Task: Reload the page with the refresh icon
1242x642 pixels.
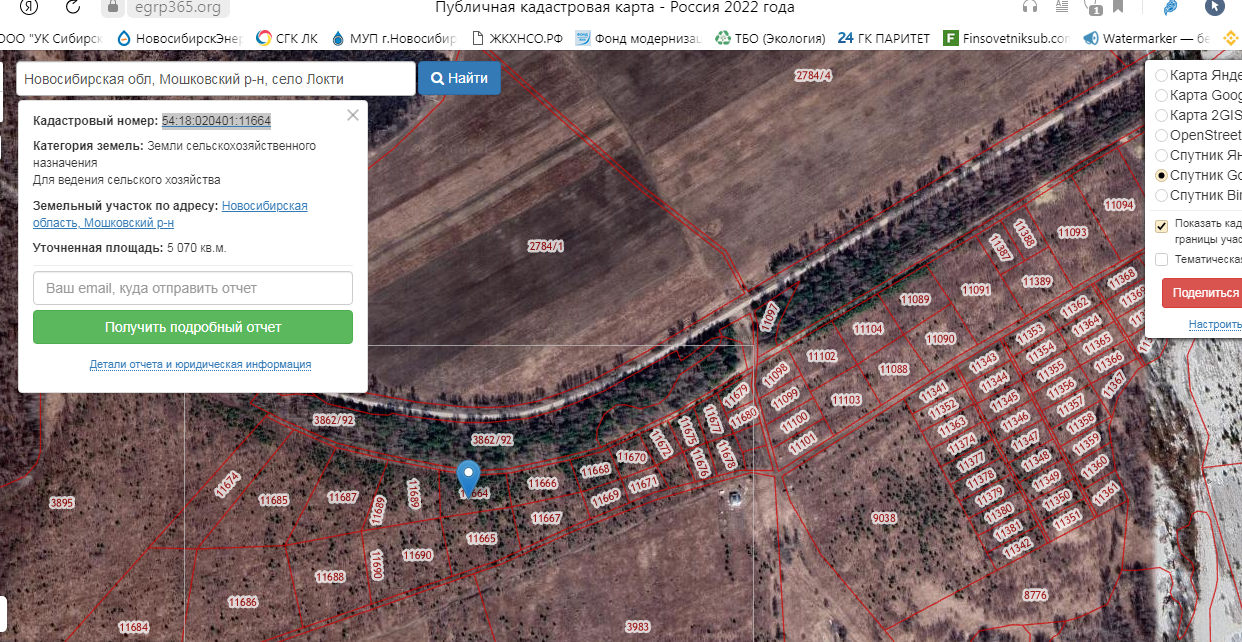Action: point(72,7)
